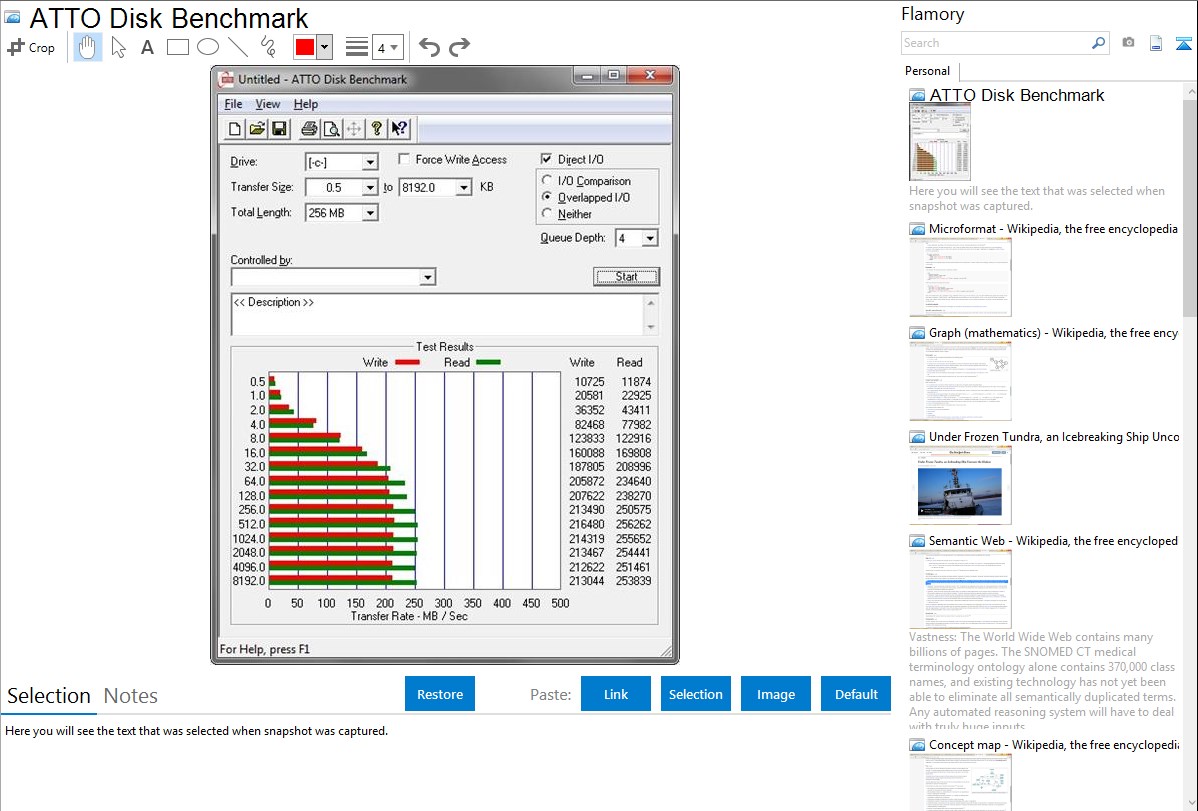Switch to the Selection tab
The width and height of the screenshot is (1198, 811).
tap(49, 696)
